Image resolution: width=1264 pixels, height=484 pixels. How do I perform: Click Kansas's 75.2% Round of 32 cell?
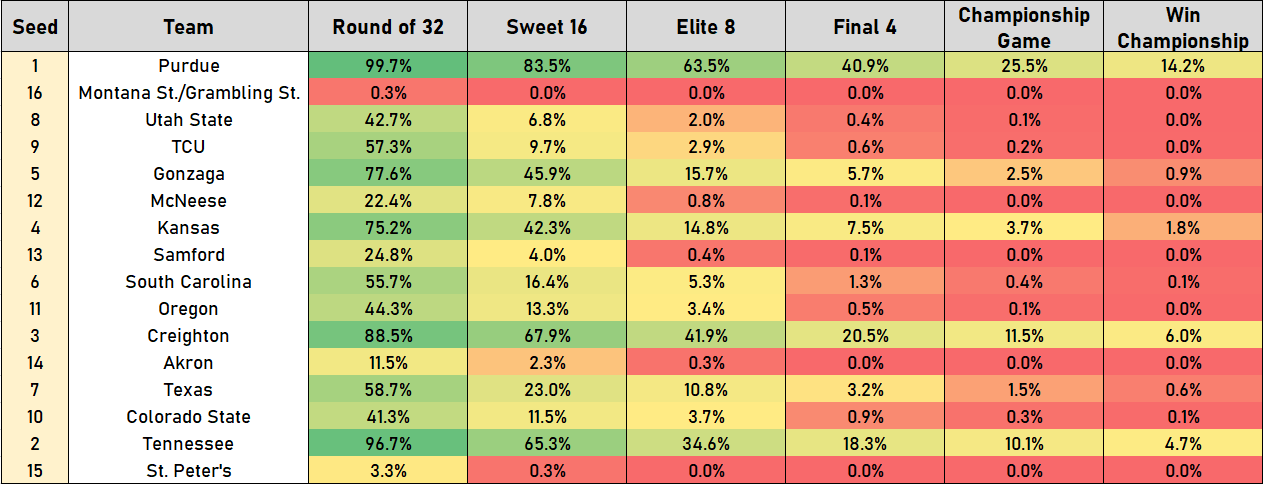pos(387,228)
